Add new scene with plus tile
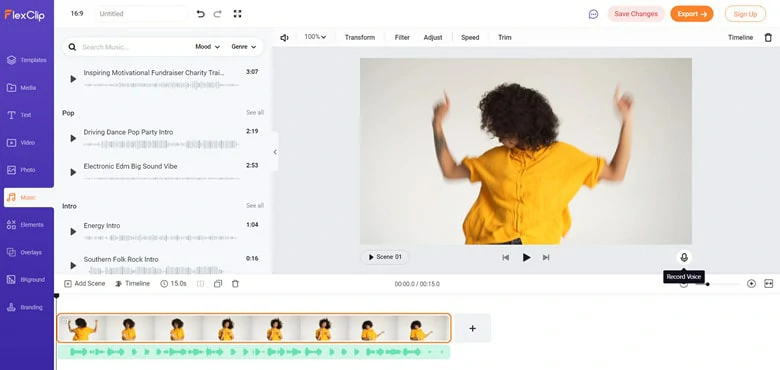780x370 pixels. [473, 328]
